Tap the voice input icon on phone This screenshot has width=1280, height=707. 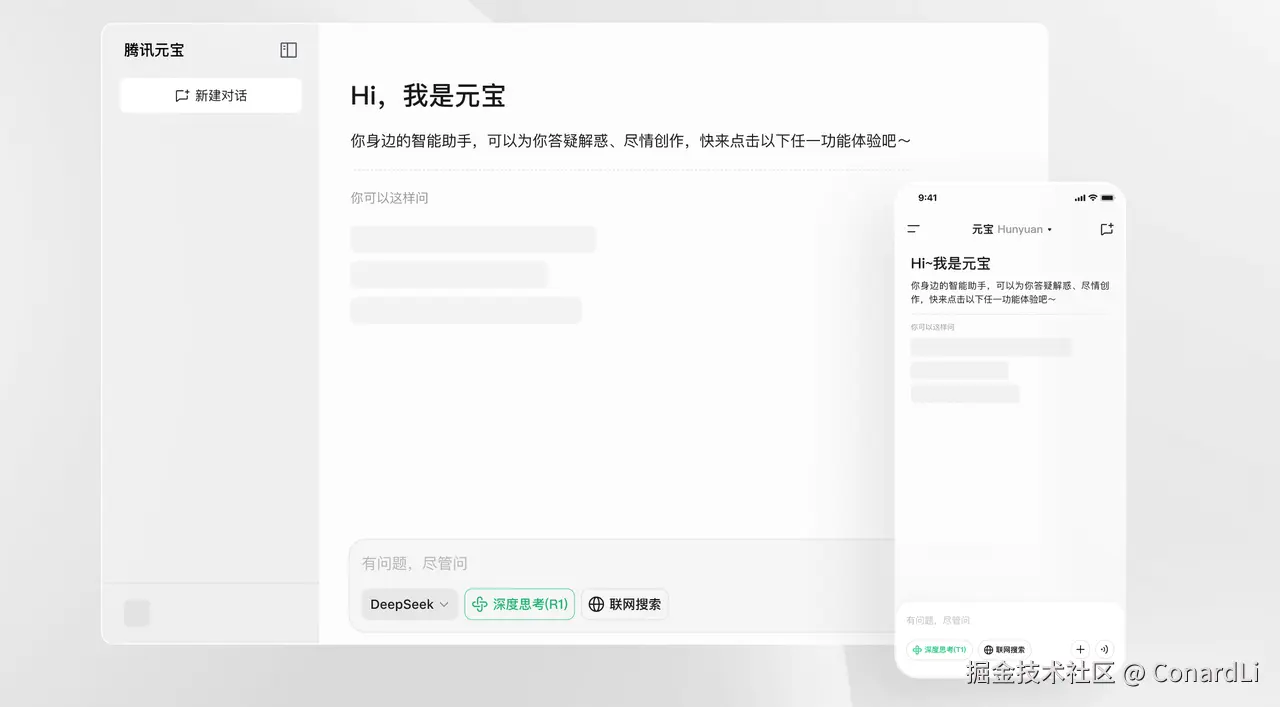pos(1104,649)
